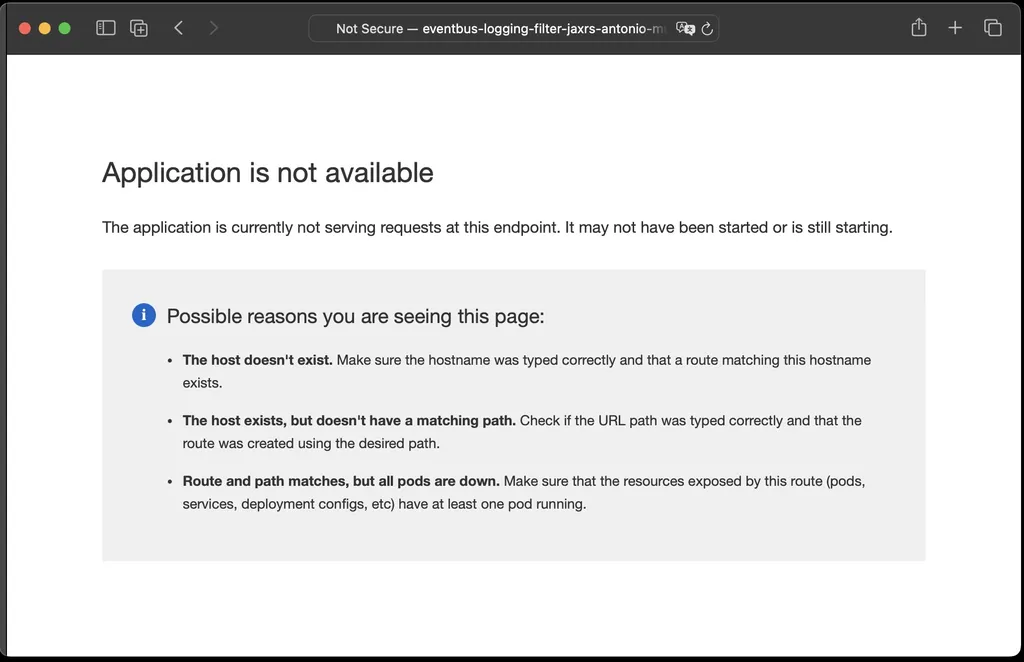
Task: Click 'Possible reasons you are seeing this page:'
Action: [355, 317]
